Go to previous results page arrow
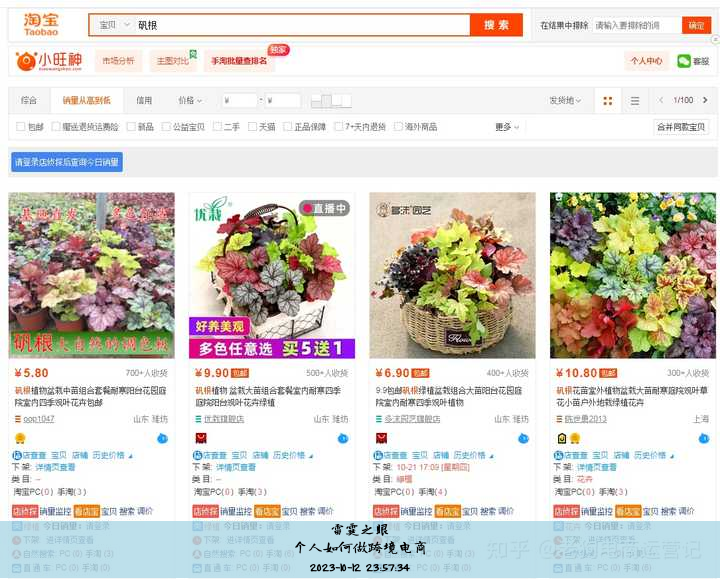This screenshot has height=579, width=720. click(661, 101)
